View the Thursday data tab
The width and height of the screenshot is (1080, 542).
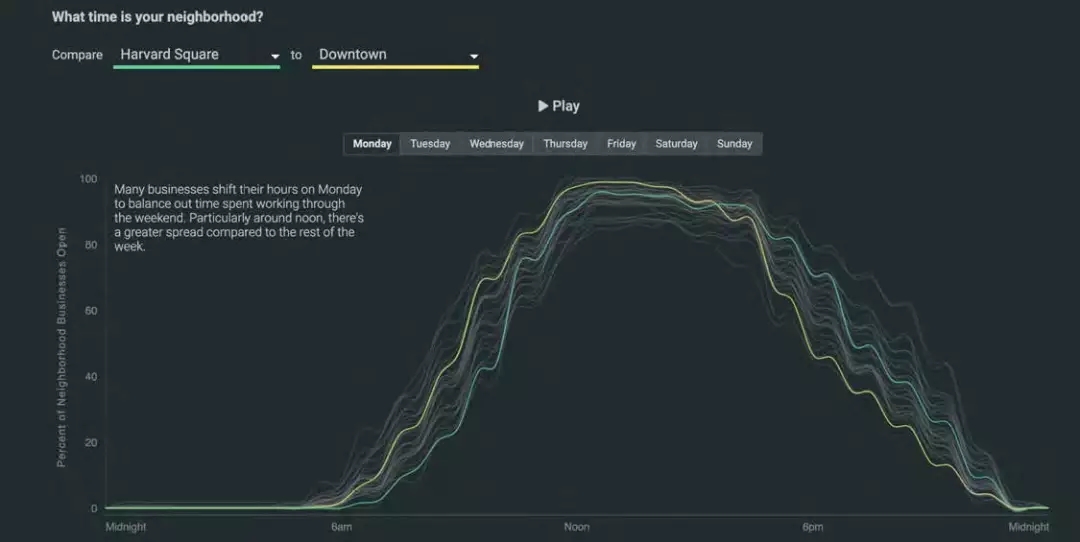(x=565, y=144)
